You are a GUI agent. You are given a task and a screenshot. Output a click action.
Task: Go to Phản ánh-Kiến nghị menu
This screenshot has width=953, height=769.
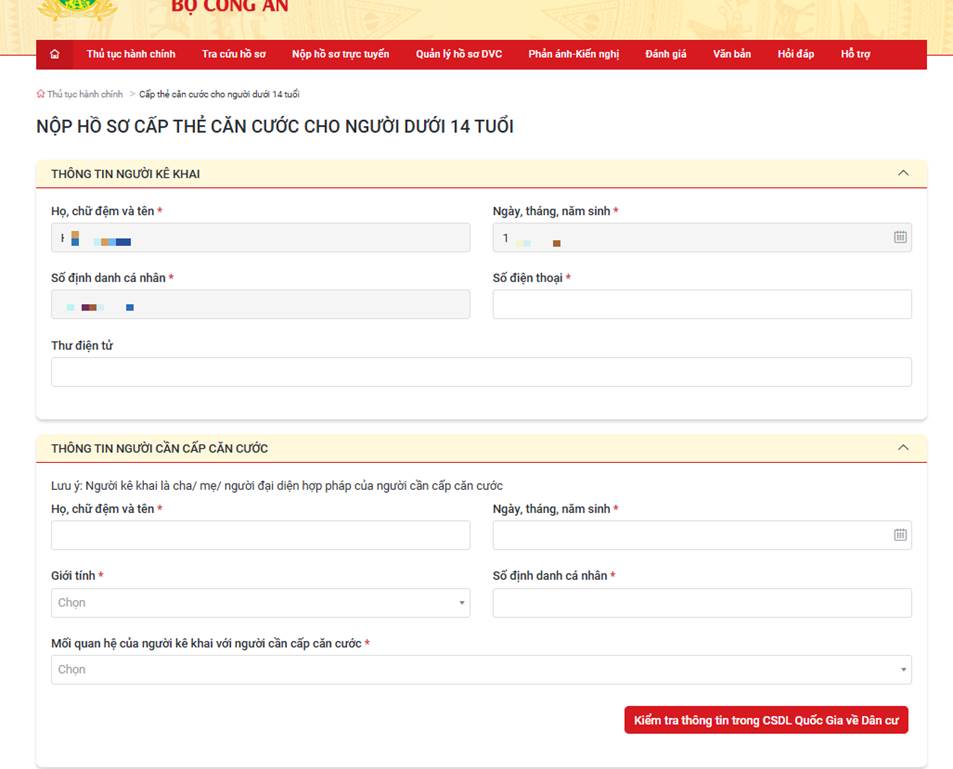tap(574, 54)
